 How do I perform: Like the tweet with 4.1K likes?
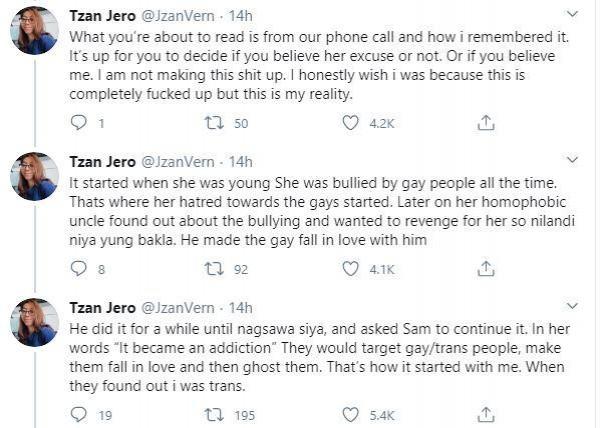point(351,268)
